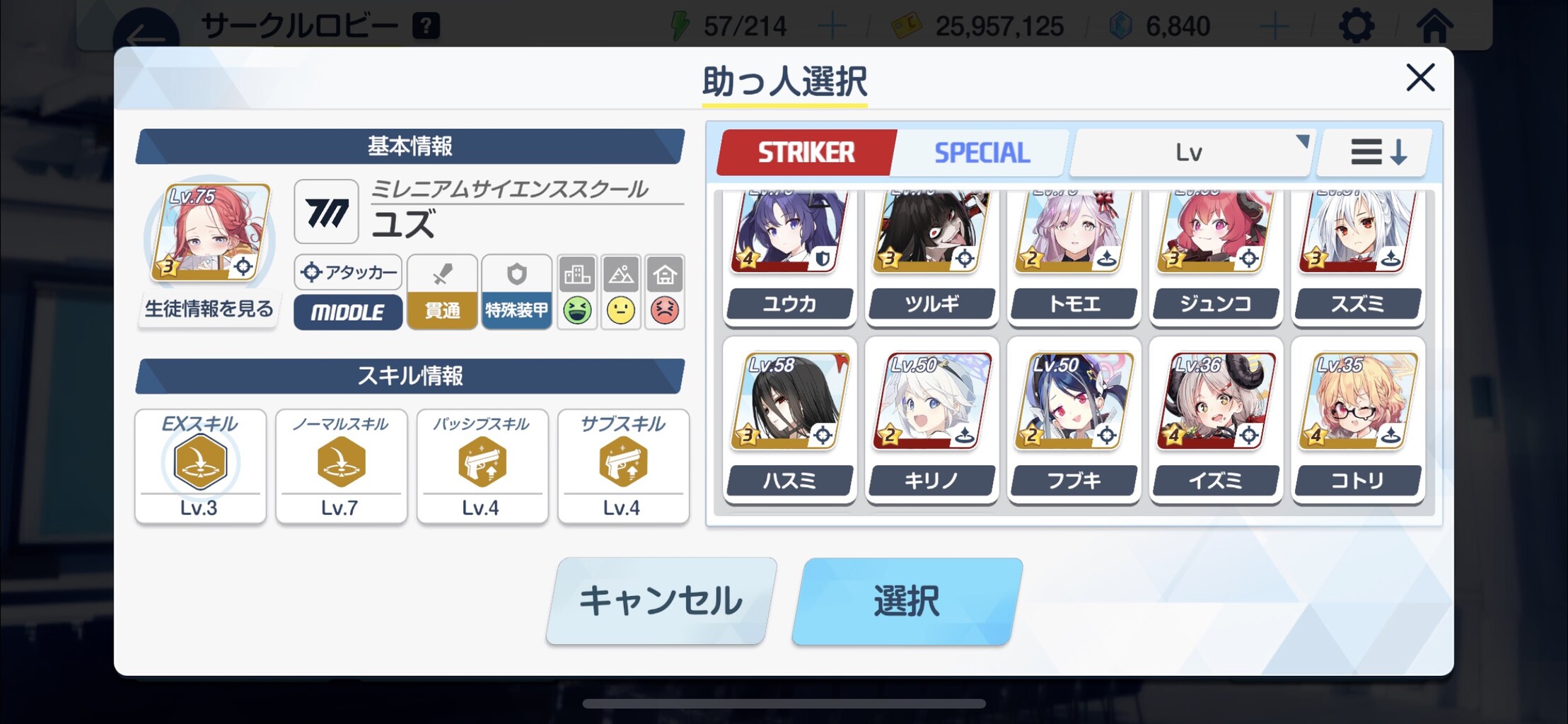Tap the normal skill hexagon icon

pyautogui.click(x=341, y=462)
